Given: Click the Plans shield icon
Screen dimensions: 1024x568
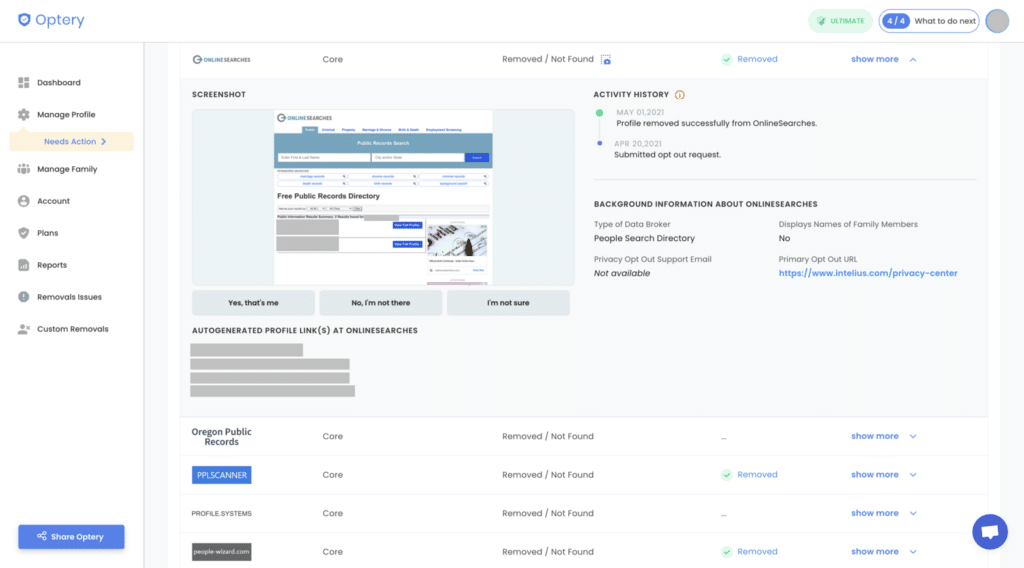Looking at the screenshot, I should (24, 233).
